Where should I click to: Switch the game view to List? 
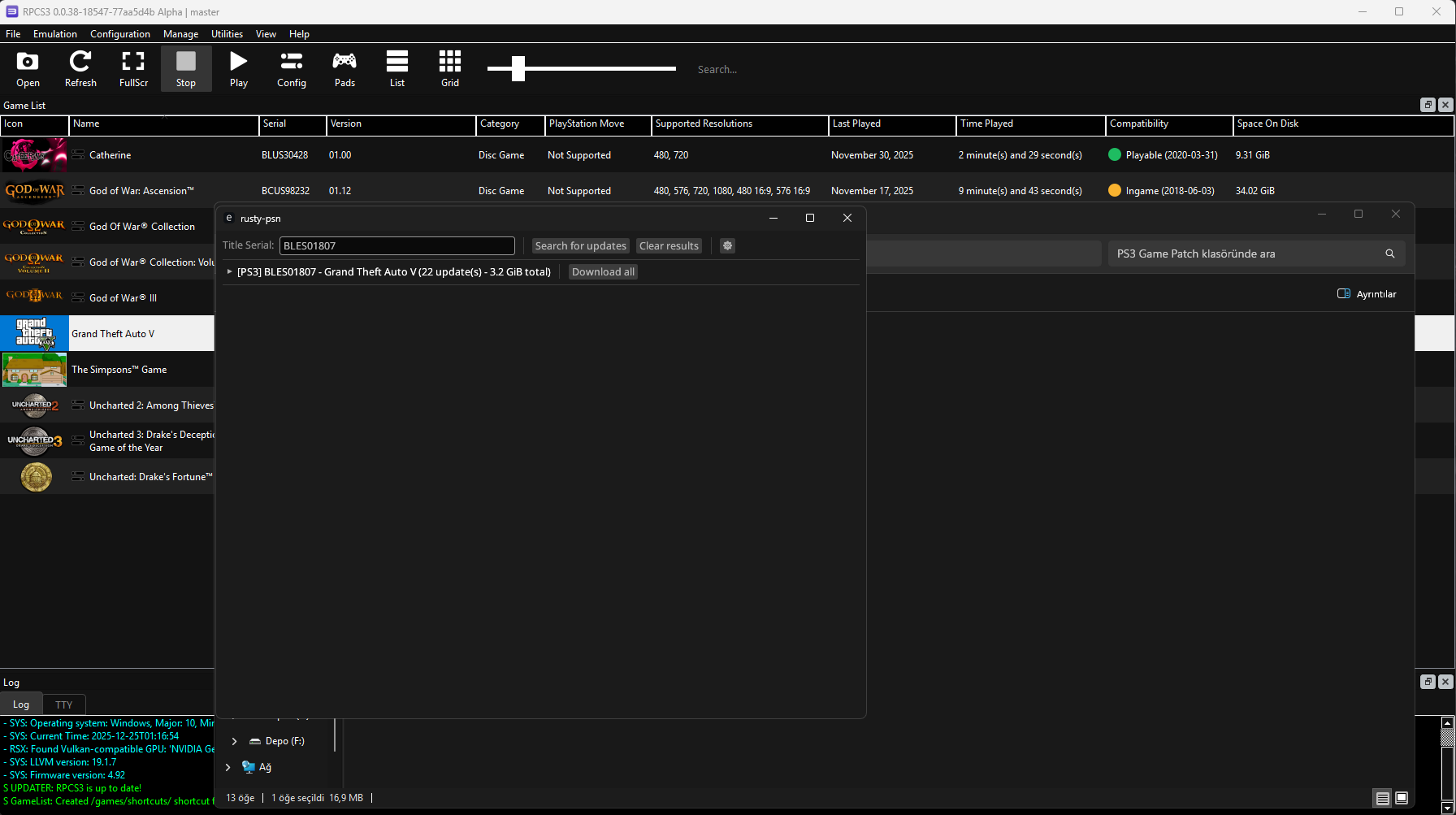[397, 69]
